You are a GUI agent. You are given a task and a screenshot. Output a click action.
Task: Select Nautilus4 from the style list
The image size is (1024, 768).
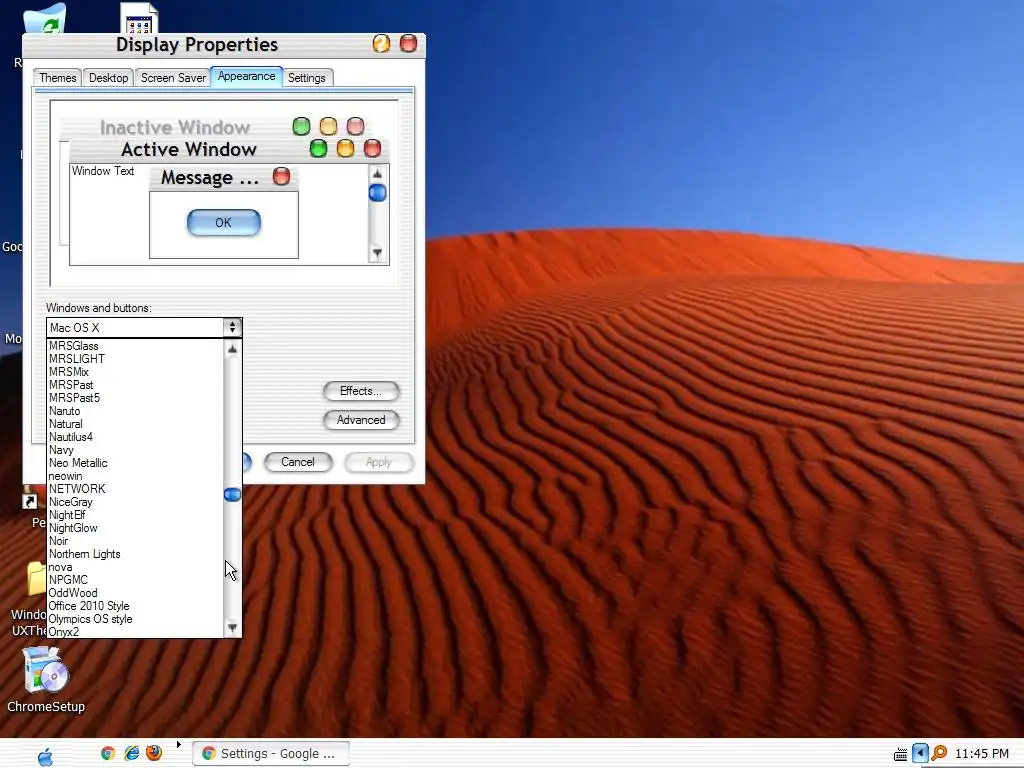[135, 437]
